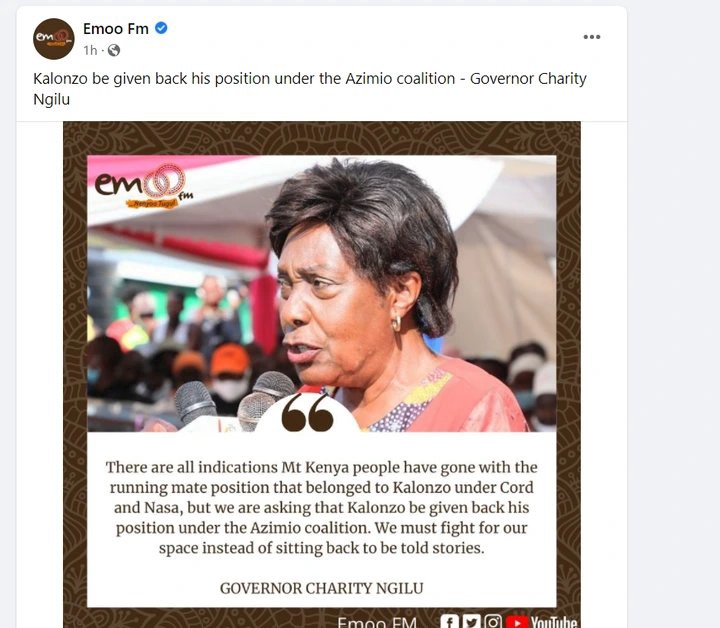Click the Instagram icon in image footer
Screen dimensions: 720x628
(x=493, y=622)
